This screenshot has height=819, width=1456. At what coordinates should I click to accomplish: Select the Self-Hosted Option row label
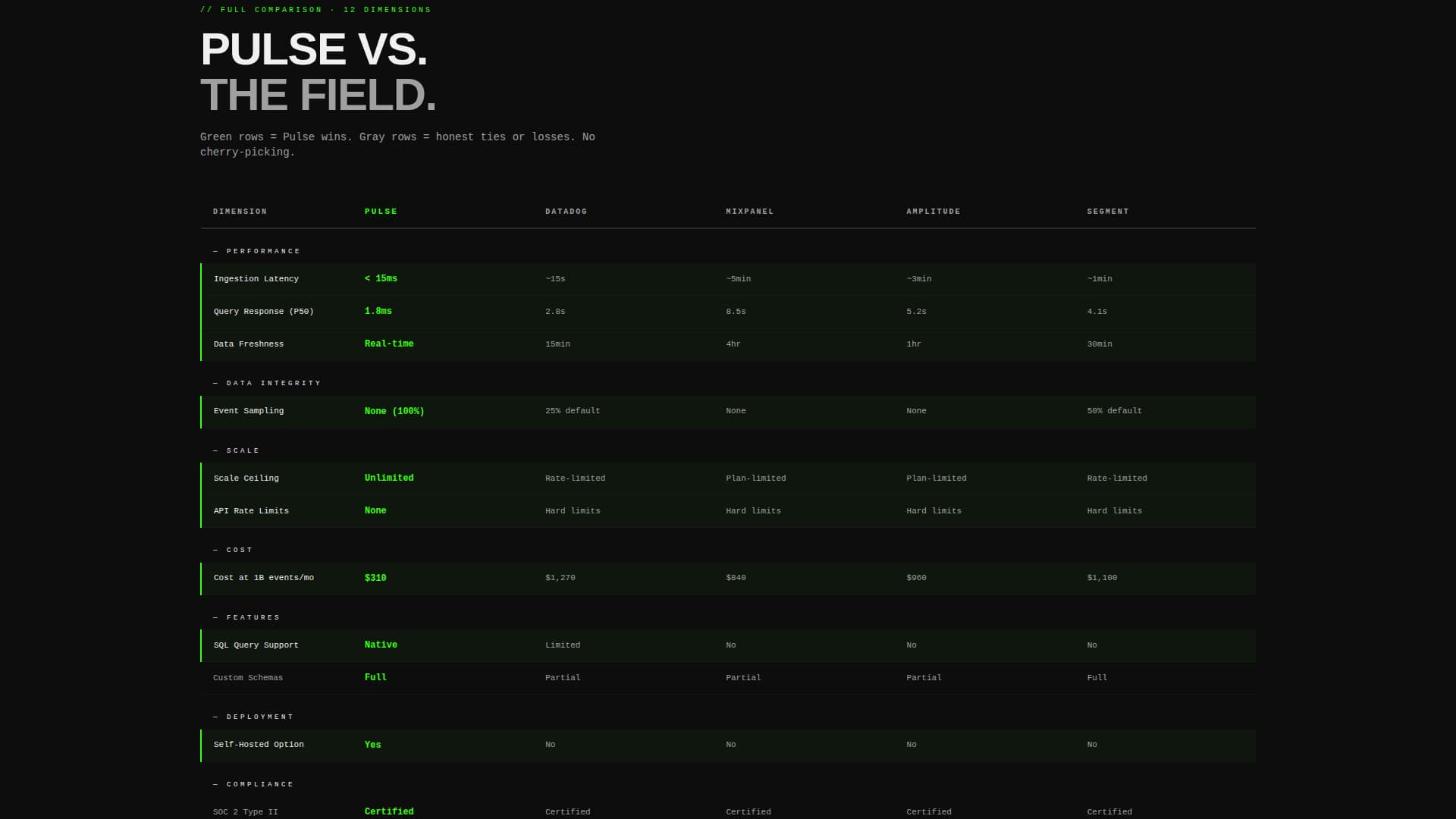tap(259, 745)
